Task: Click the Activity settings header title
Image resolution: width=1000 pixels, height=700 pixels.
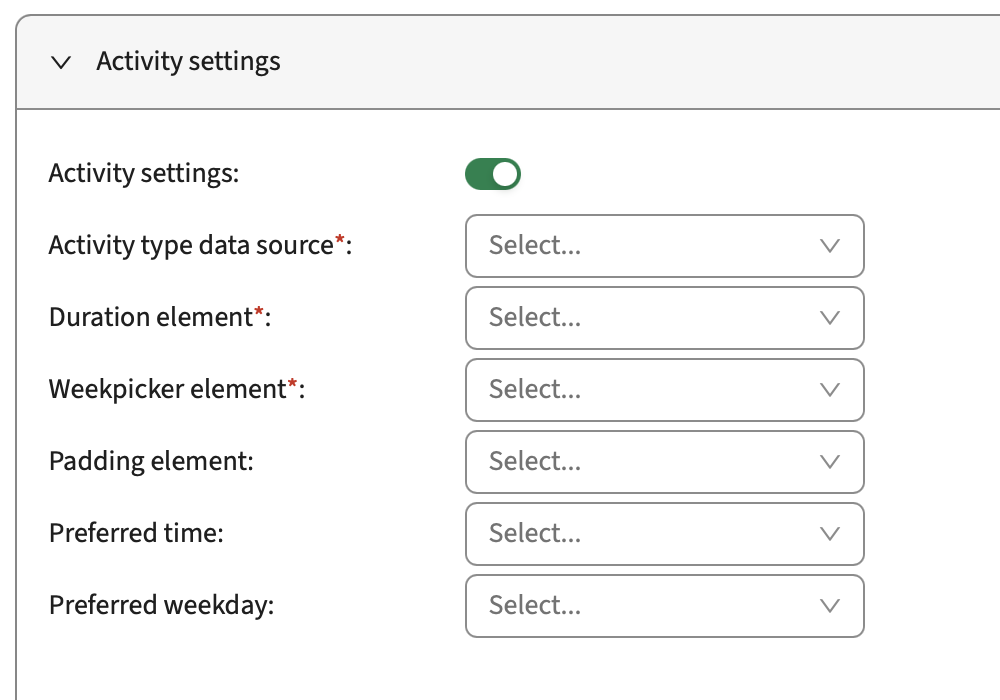Action: (x=188, y=62)
